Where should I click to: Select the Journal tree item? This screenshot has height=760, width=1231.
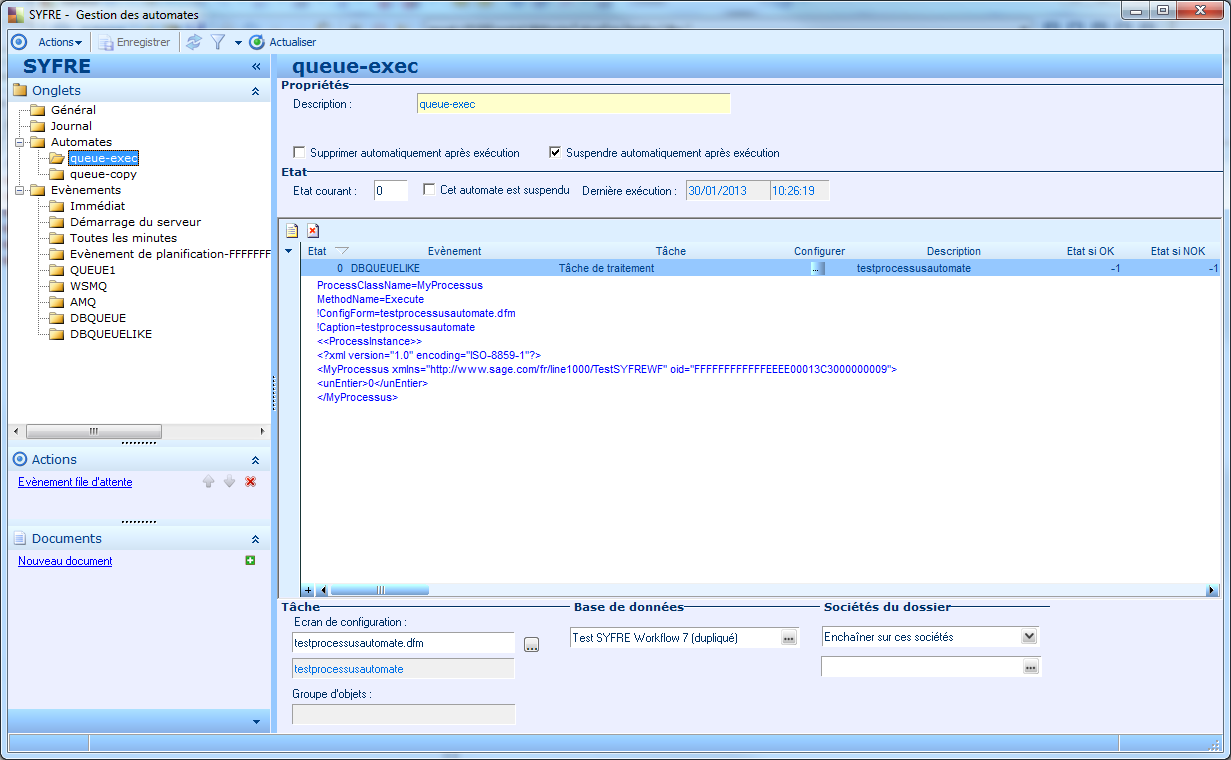71,126
